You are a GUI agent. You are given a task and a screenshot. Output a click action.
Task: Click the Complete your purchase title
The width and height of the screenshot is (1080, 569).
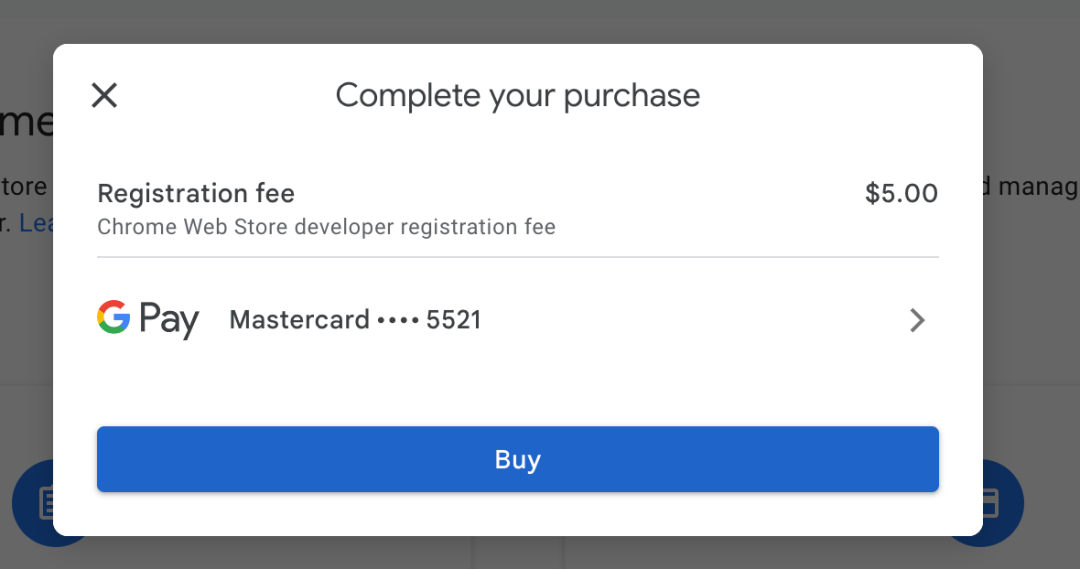(x=517, y=96)
